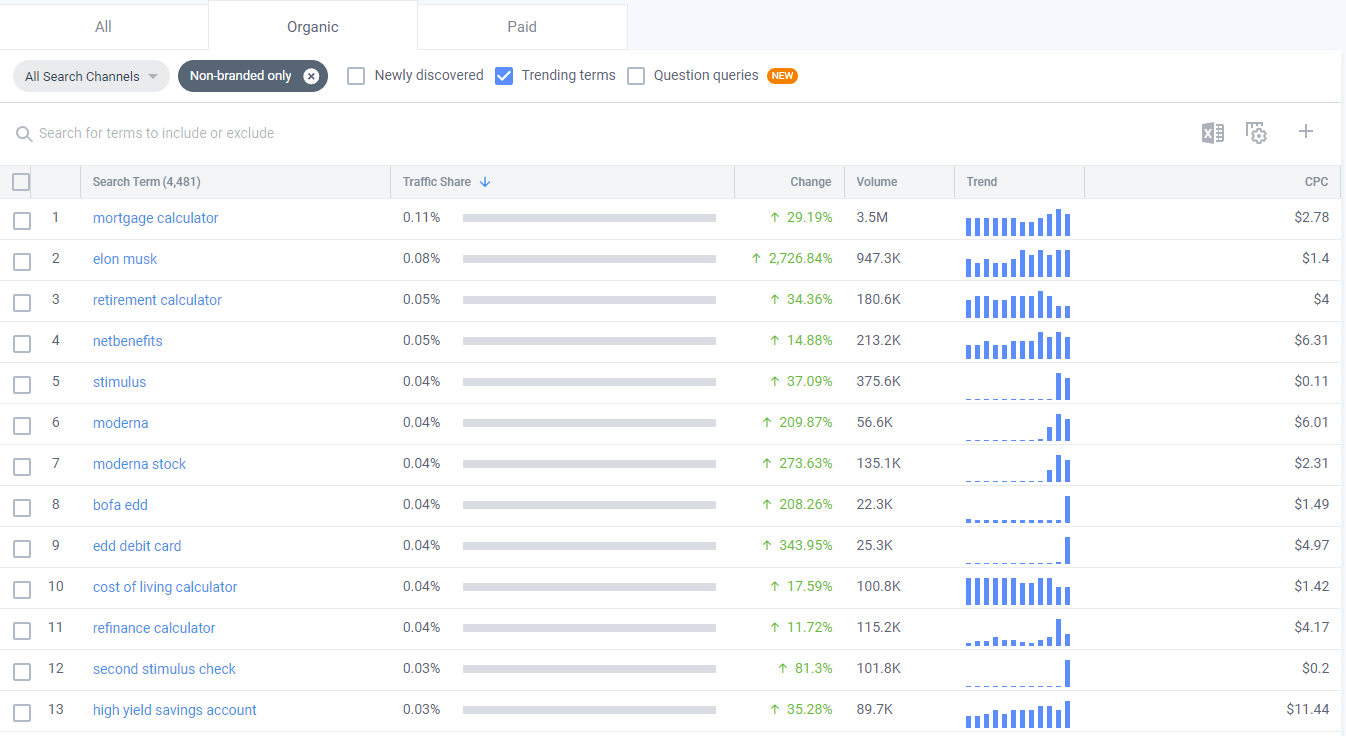
Task: Click the NEW badge beside Question queries
Action: (782, 76)
